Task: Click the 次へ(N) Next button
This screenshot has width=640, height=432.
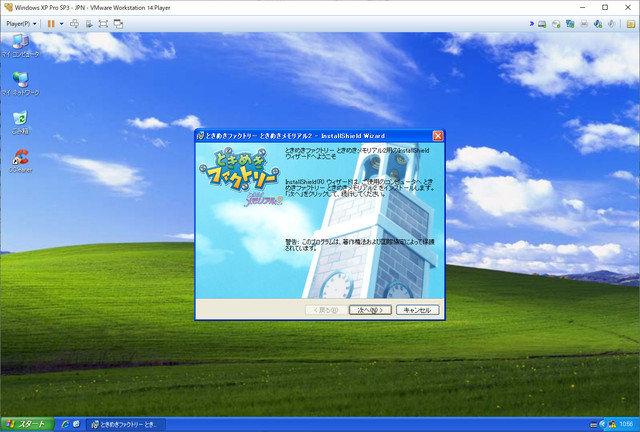Action: 370,310
